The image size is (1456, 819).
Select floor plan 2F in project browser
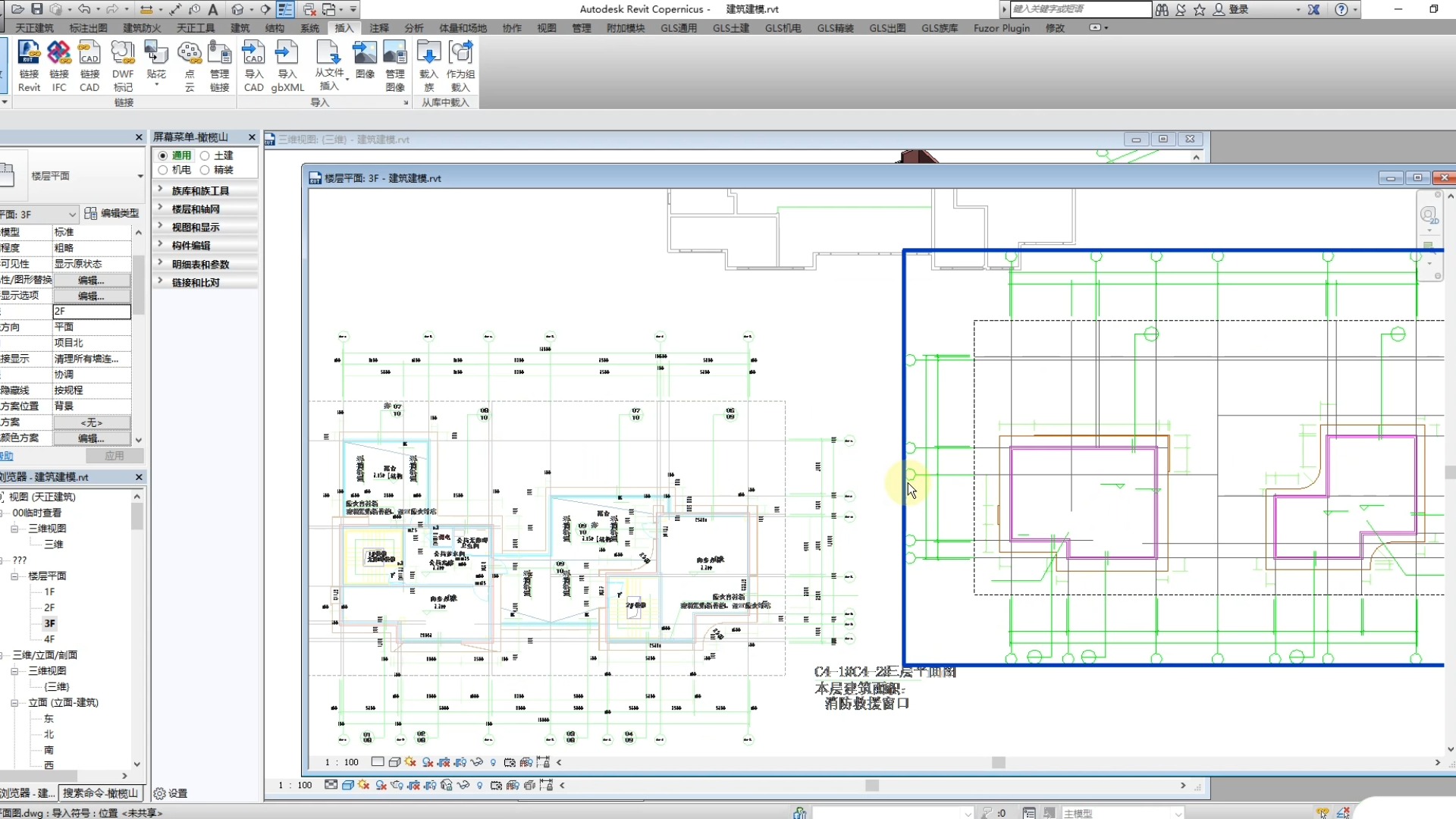click(x=49, y=607)
